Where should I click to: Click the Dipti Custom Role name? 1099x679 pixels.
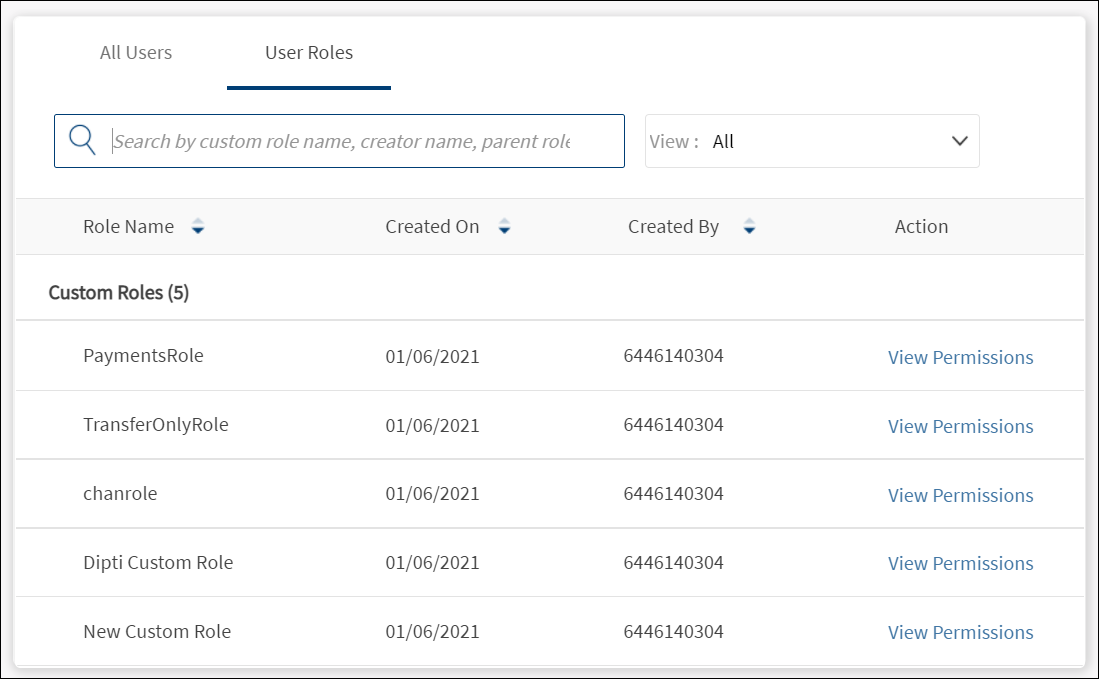click(158, 562)
